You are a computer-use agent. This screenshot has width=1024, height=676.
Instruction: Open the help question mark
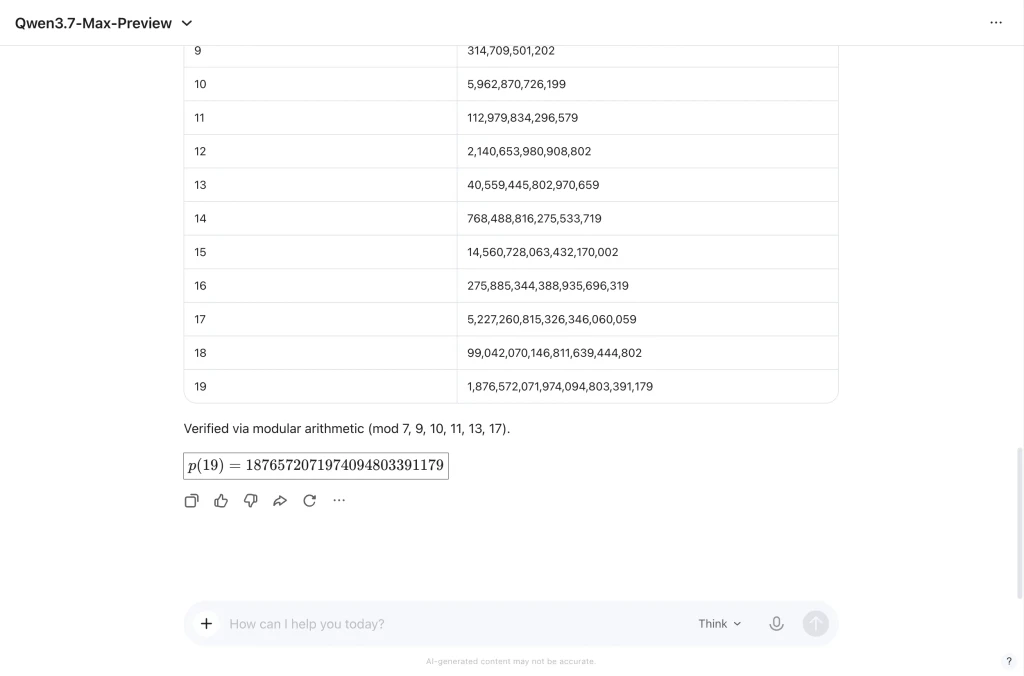pos(1008,661)
